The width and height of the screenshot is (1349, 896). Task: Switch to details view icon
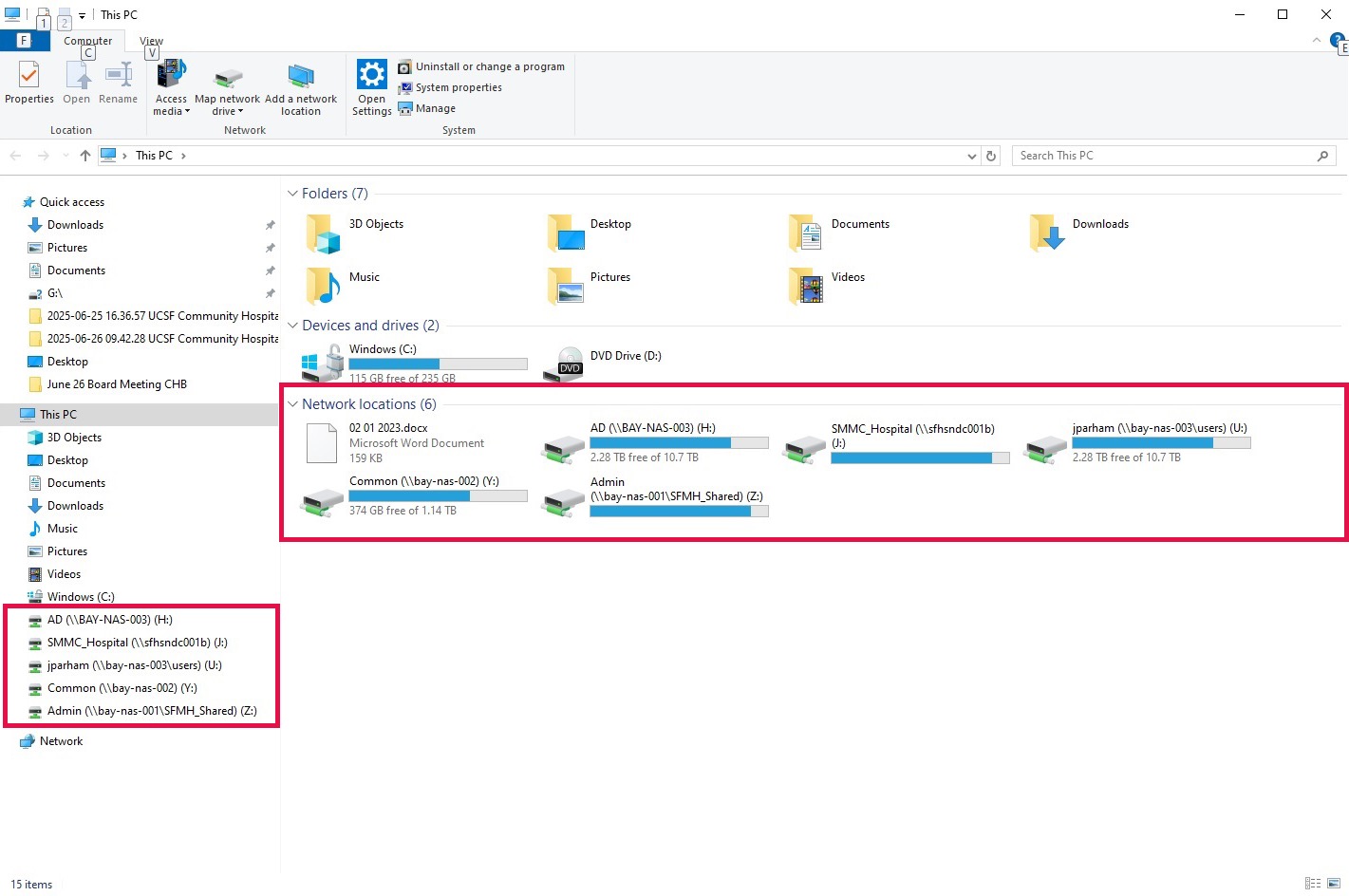click(1313, 883)
